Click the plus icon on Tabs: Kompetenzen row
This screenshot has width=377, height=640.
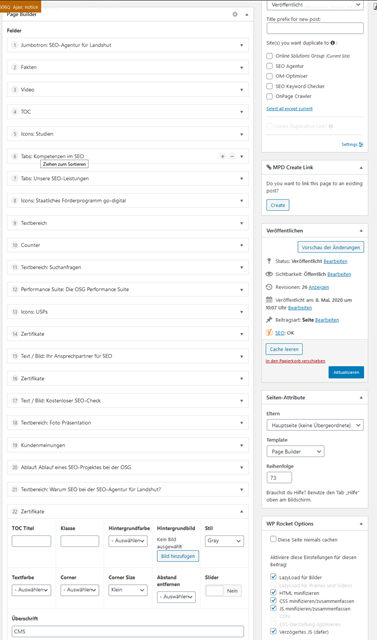222,156
